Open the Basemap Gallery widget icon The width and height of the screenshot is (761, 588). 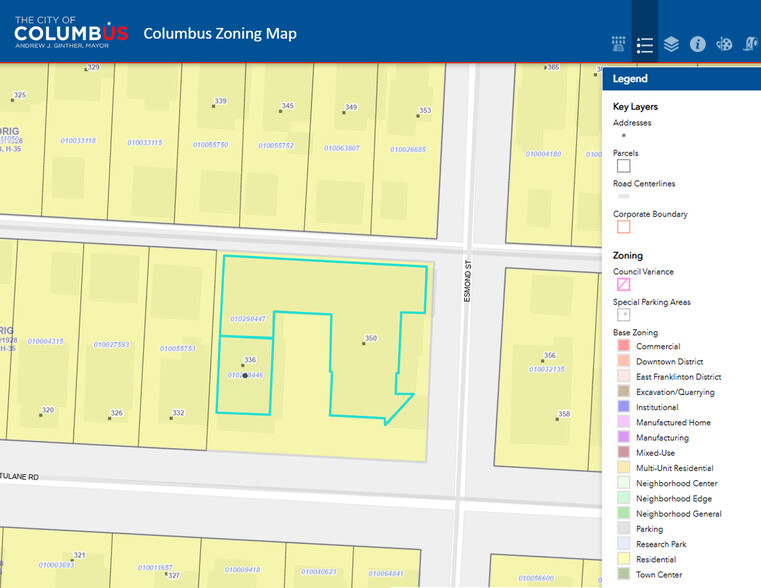click(x=618, y=44)
